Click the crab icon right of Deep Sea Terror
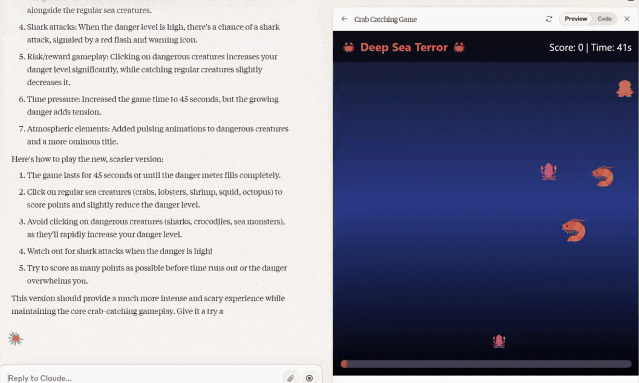 (x=459, y=47)
